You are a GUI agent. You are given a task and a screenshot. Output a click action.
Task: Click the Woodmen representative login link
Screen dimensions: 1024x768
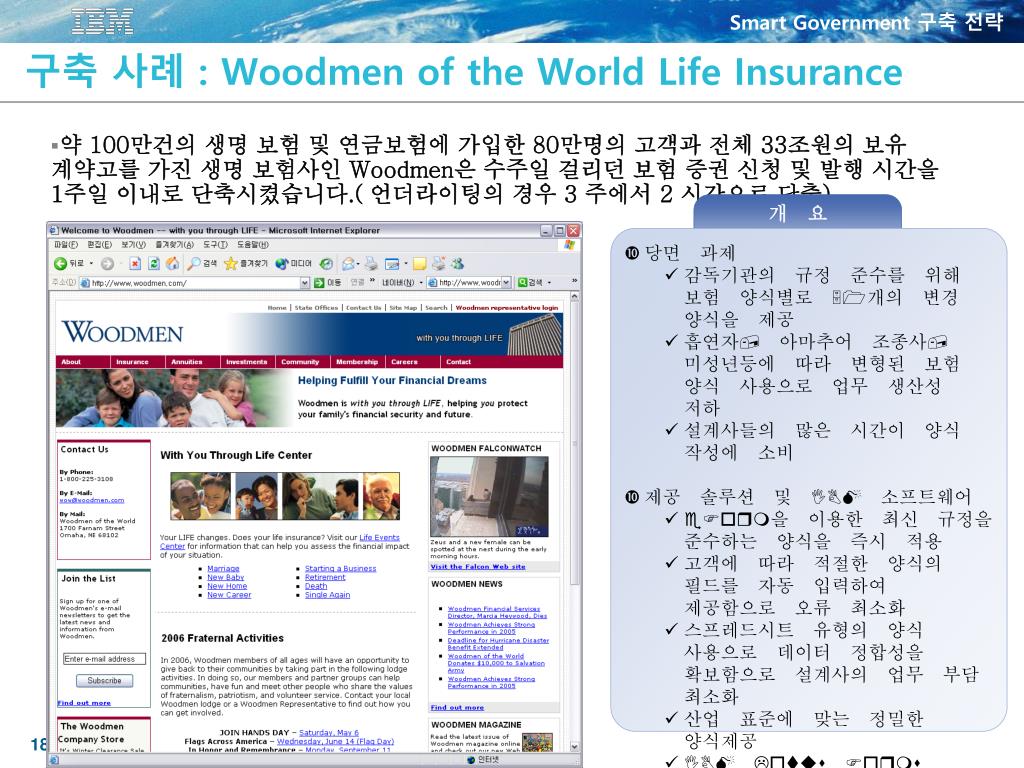tap(507, 308)
